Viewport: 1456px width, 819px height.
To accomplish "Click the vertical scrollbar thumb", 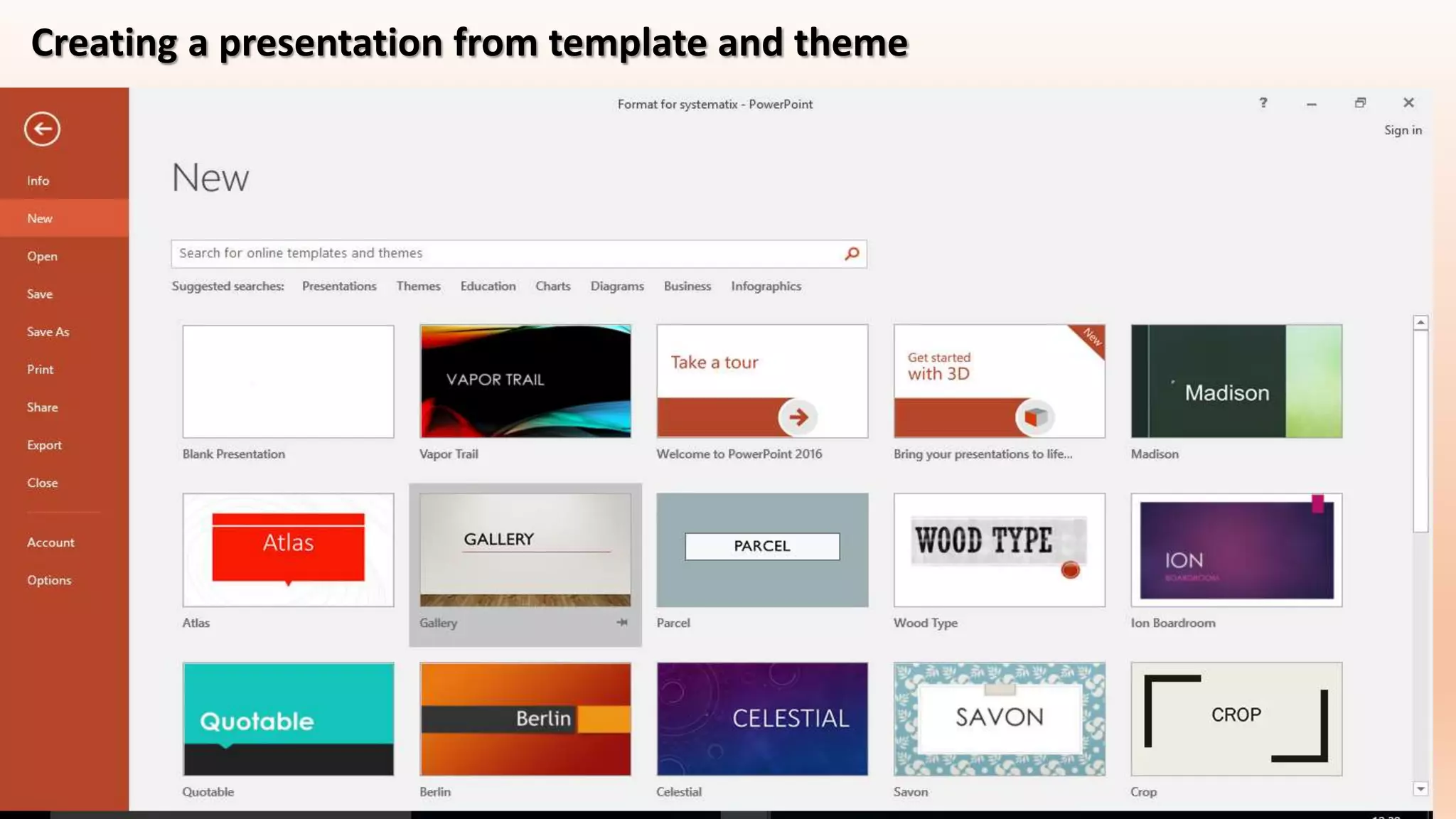I will pyautogui.click(x=1420, y=432).
